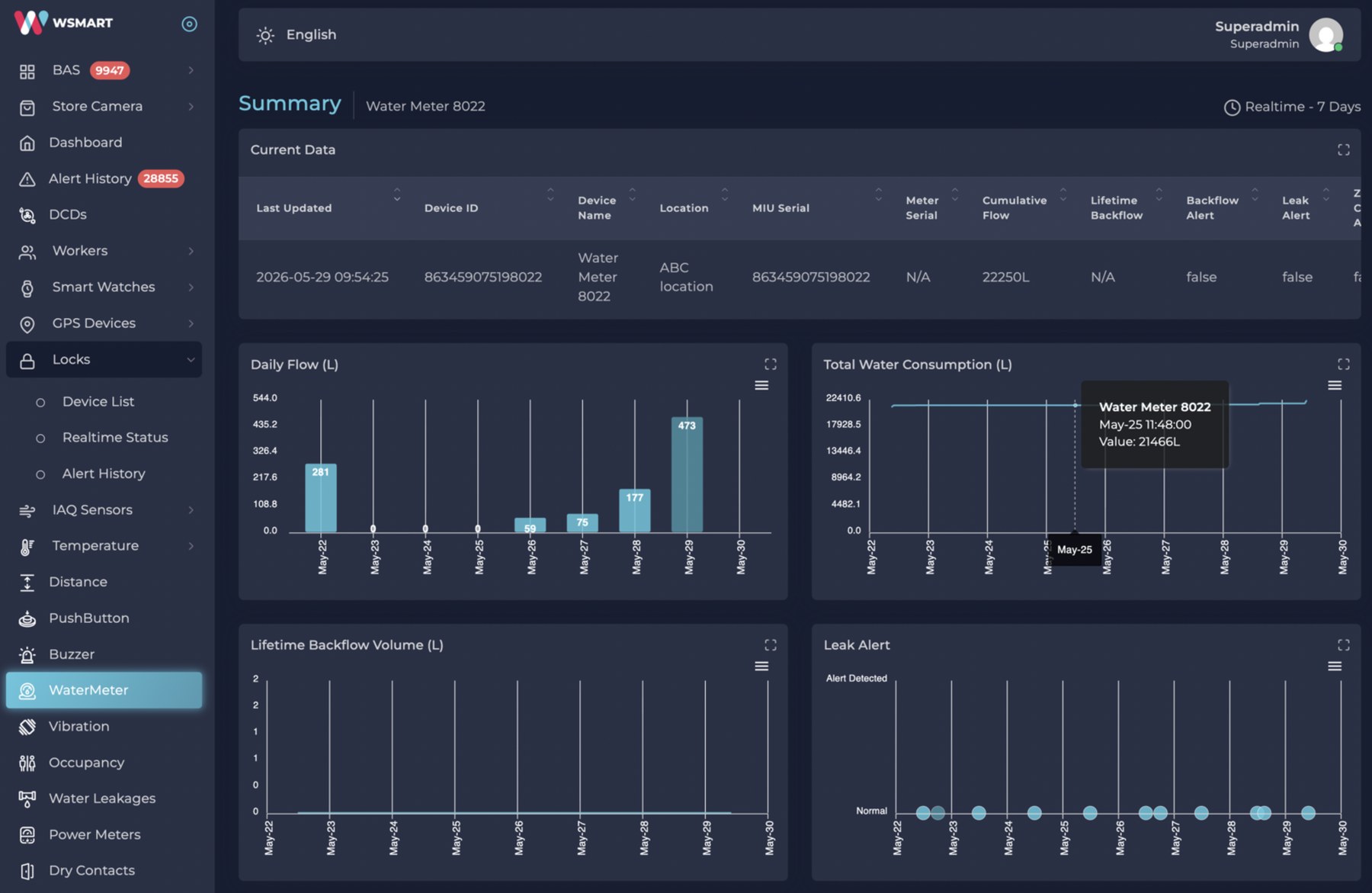
Task: Open Device List under Locks
Action: (98, 402)
